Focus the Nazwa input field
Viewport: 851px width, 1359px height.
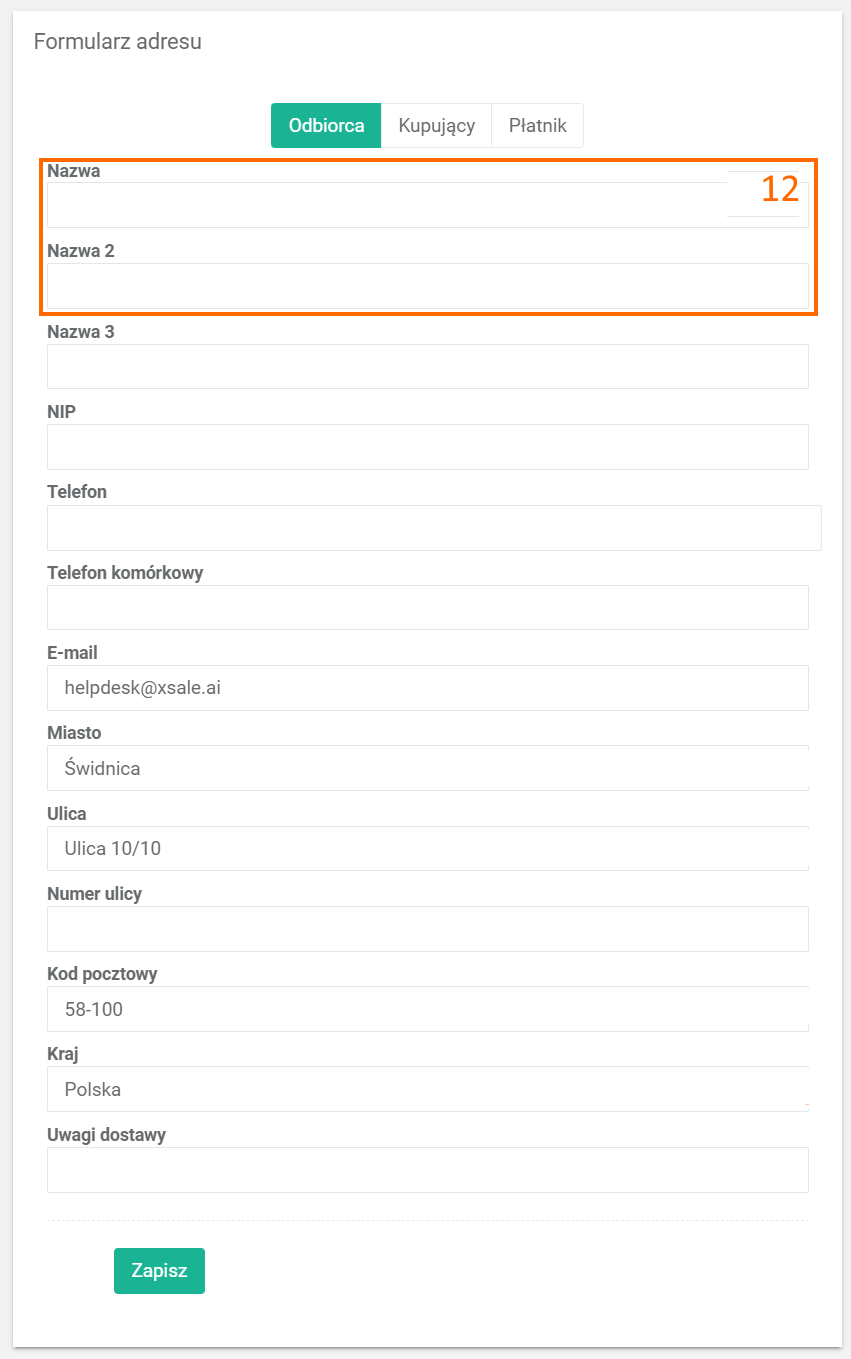tap(386, 205)
